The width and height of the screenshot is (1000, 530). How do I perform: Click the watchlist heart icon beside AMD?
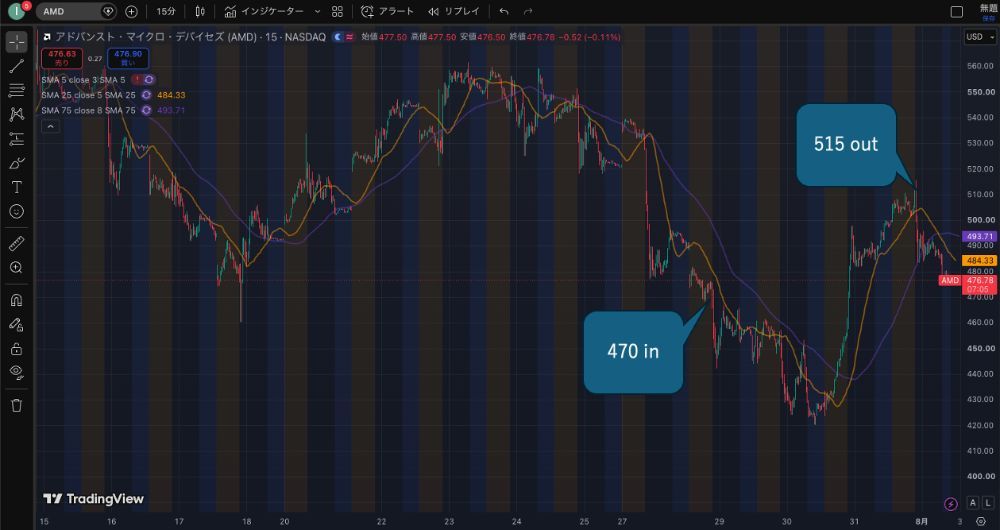pyautogui.click(x=108, y=11)
